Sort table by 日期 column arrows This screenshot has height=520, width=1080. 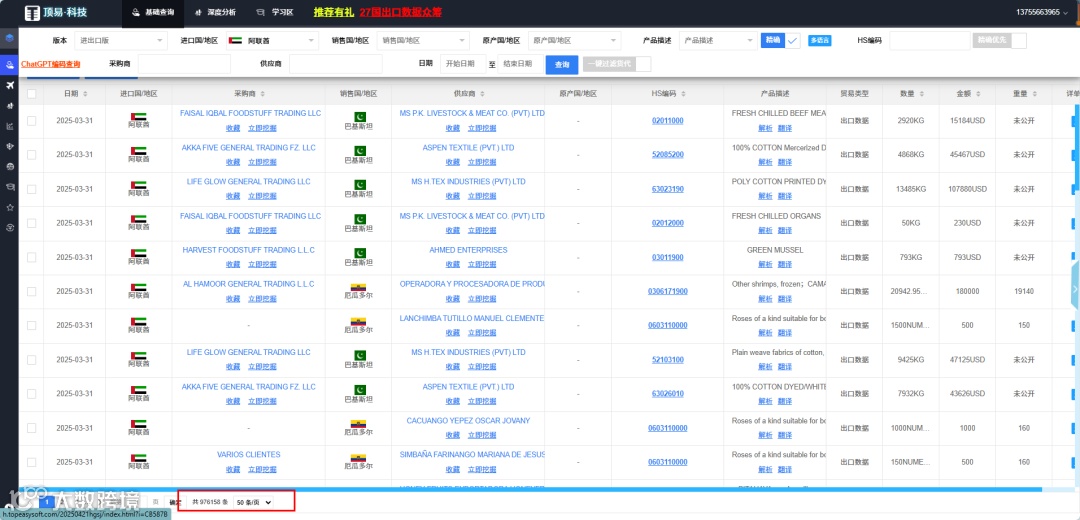click(x=85, y=94)
